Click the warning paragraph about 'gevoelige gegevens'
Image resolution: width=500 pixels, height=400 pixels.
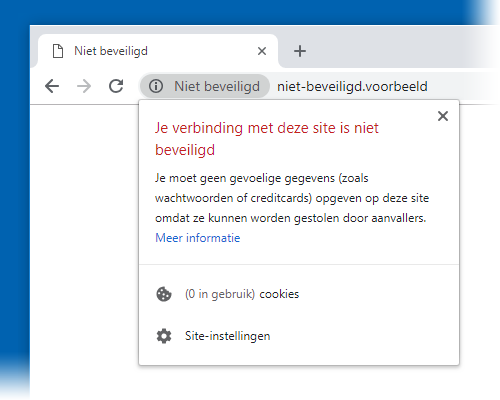coord(292,198)
